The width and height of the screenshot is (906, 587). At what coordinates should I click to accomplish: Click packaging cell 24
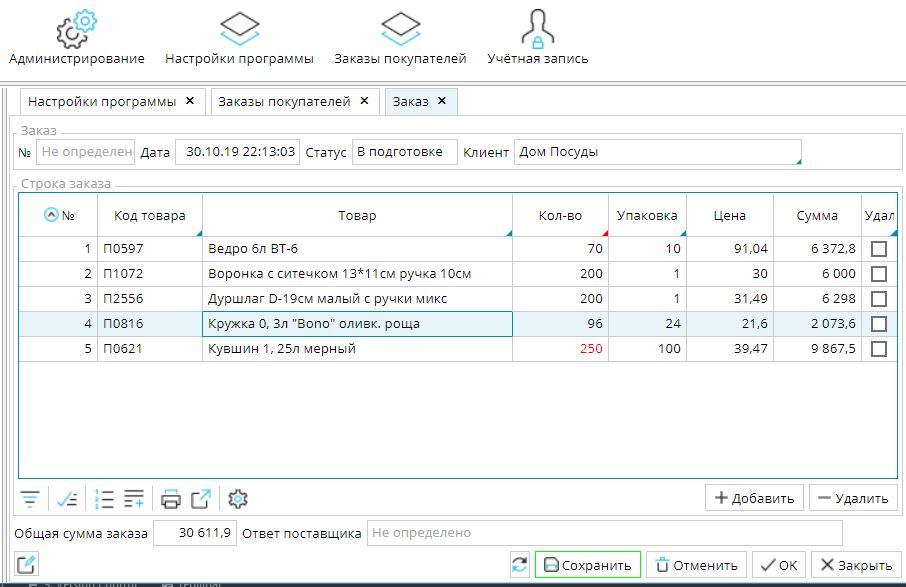point(647,324)
